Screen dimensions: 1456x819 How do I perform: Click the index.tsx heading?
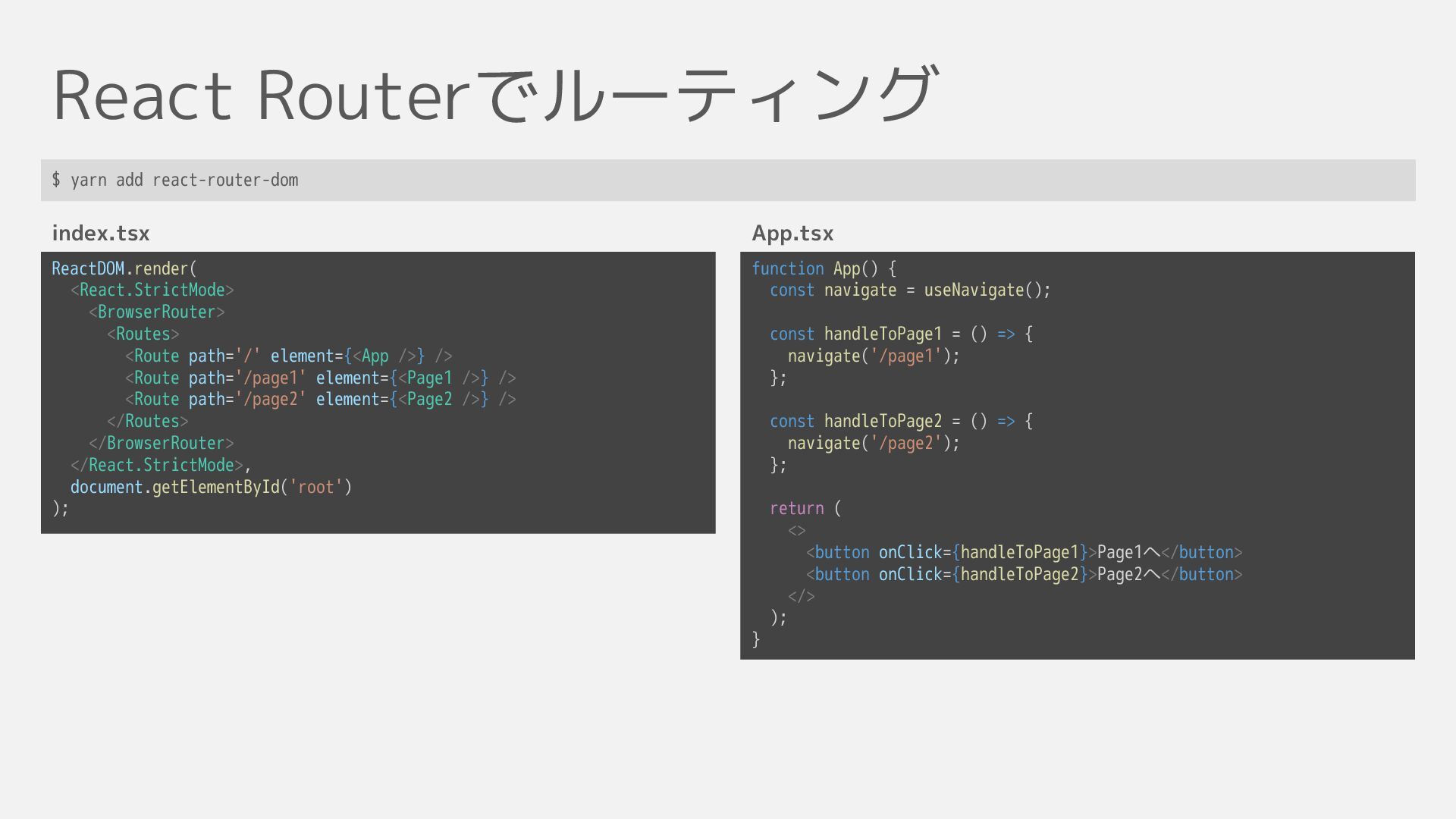101,234
